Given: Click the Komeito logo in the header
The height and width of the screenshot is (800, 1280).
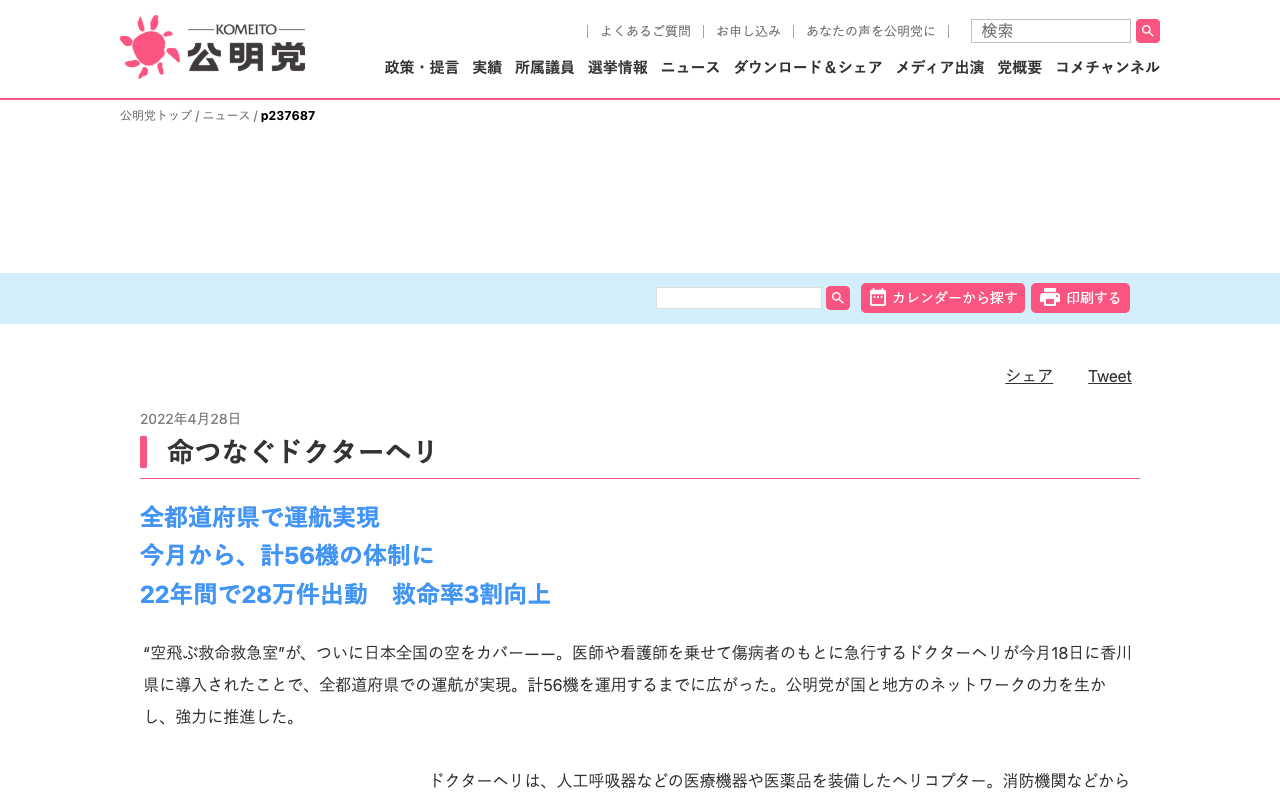Looking at the screenshot, I should pyautogui.click(x=212, y=47).
